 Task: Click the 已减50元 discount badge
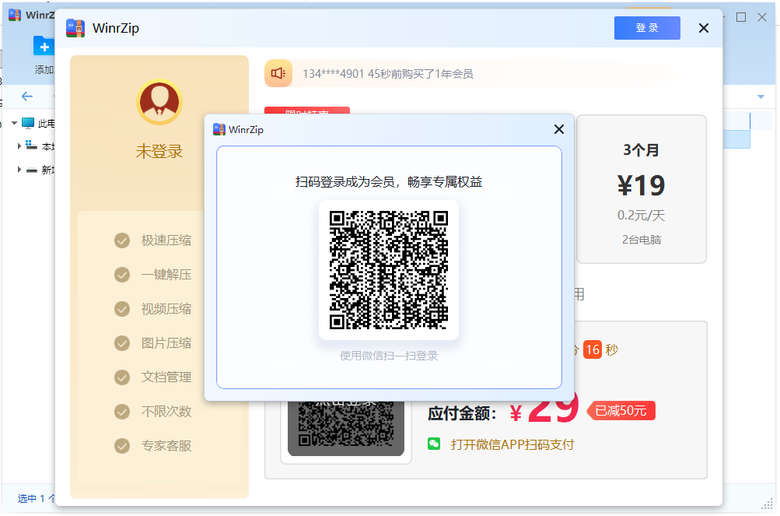(x=621, y=411)
